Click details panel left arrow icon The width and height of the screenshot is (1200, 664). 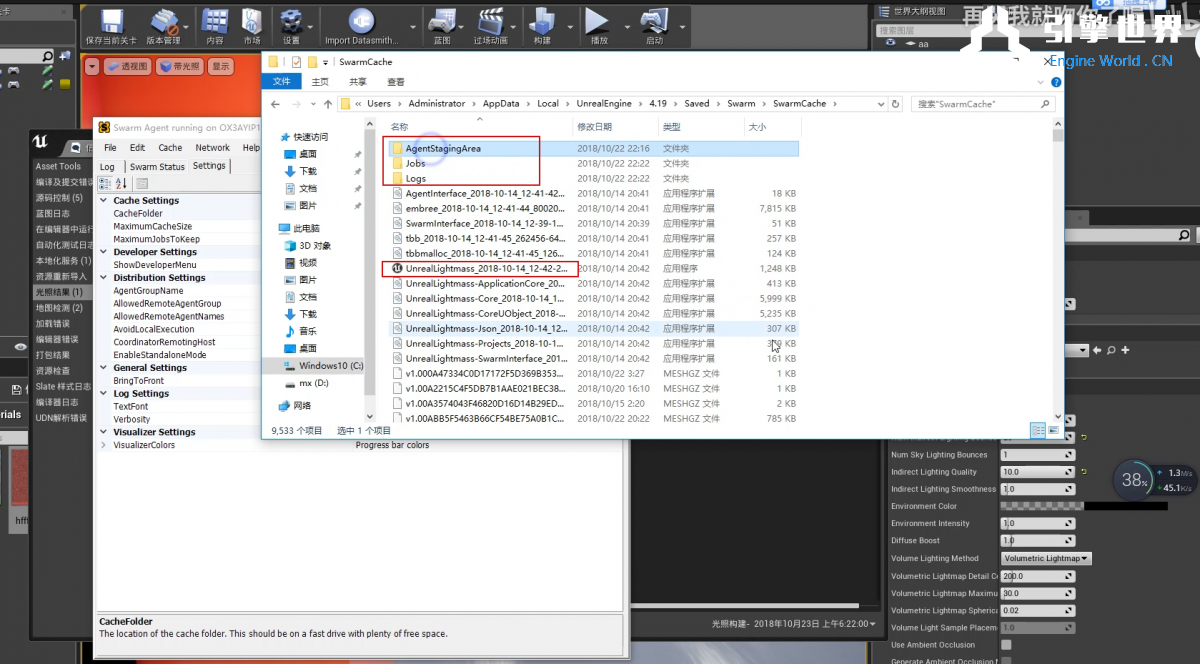[1097, 350]
